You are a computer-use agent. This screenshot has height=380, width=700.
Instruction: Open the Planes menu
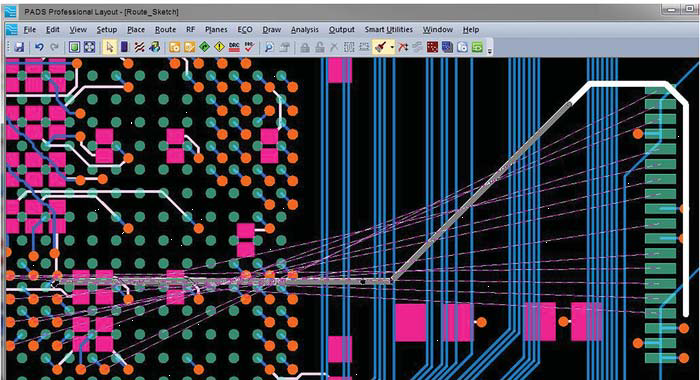[x=216, y=29]
